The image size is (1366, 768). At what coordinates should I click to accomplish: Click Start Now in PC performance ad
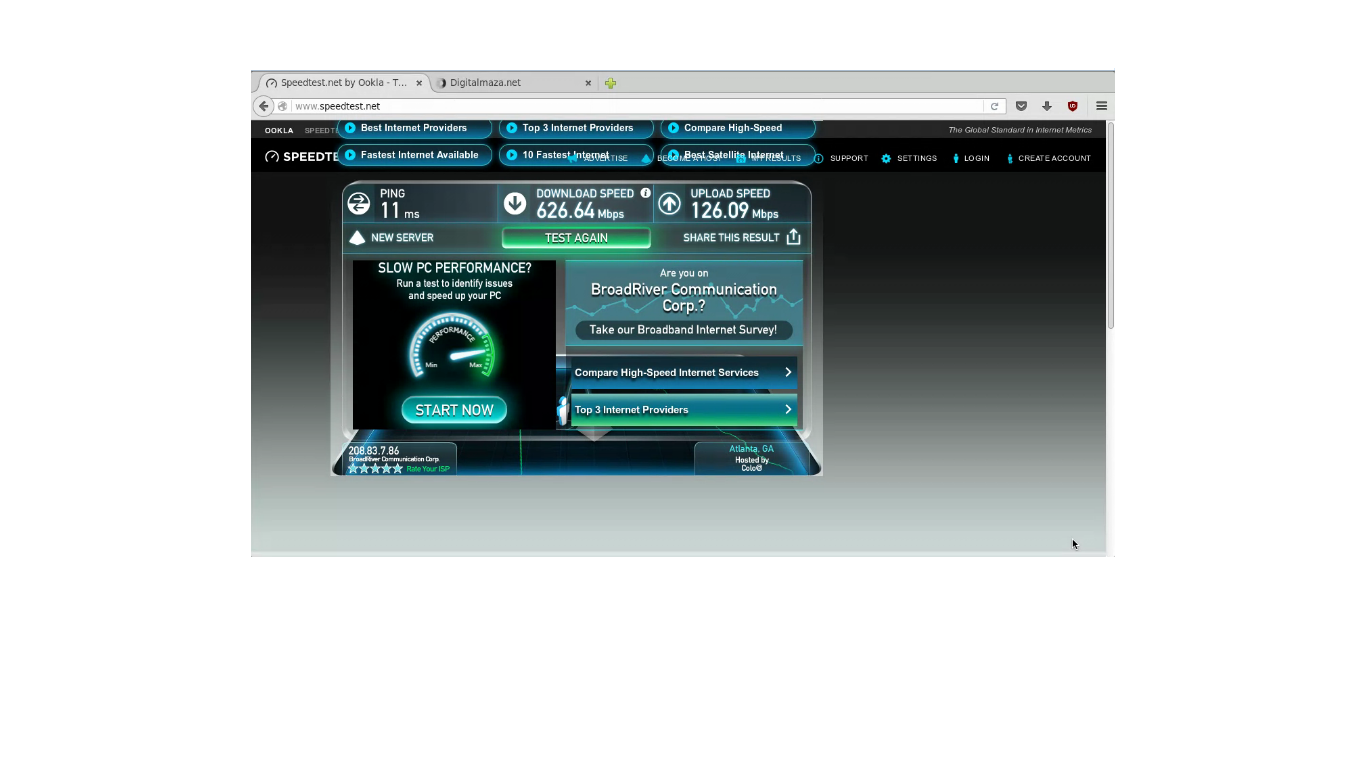click(454, 410)
